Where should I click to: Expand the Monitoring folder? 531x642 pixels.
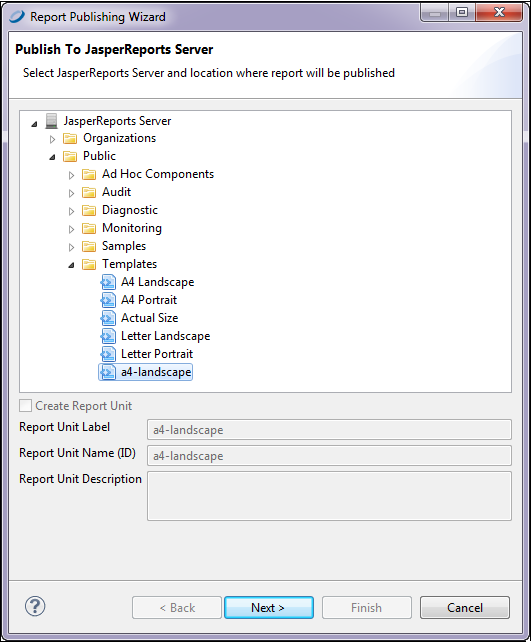coord(71,229)
